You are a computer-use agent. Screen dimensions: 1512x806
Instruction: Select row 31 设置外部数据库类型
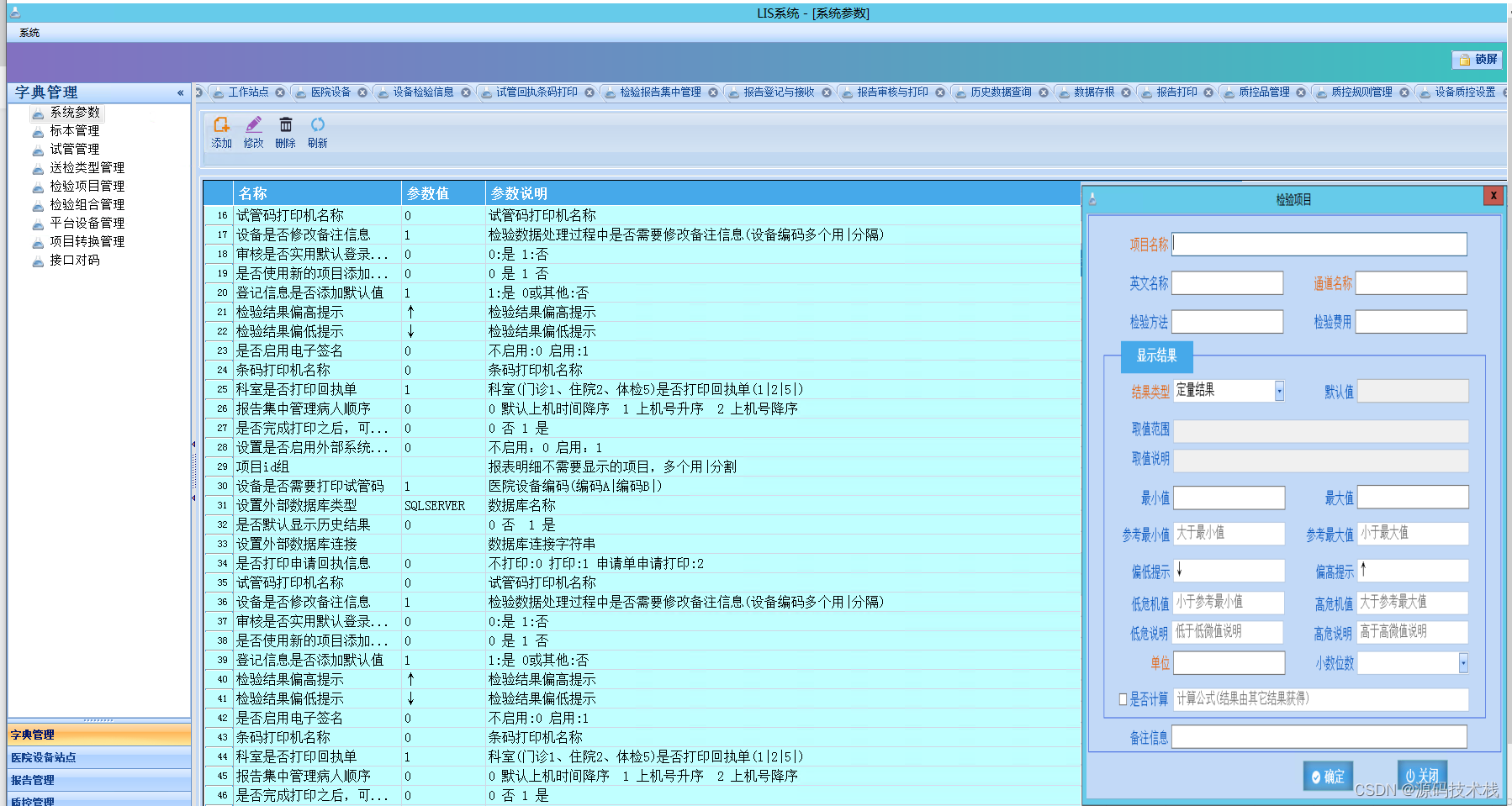[x=642, y=506]
